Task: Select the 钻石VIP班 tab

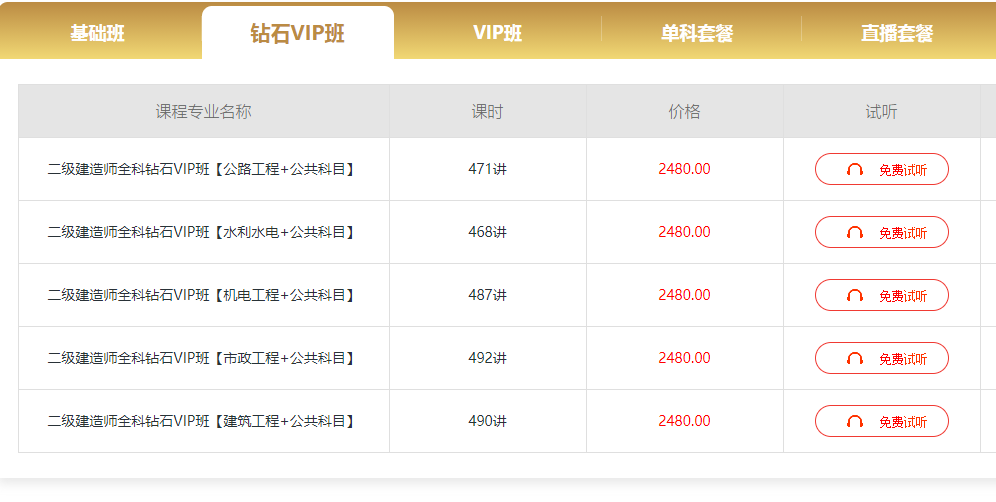Action: (x=298, y=33)
